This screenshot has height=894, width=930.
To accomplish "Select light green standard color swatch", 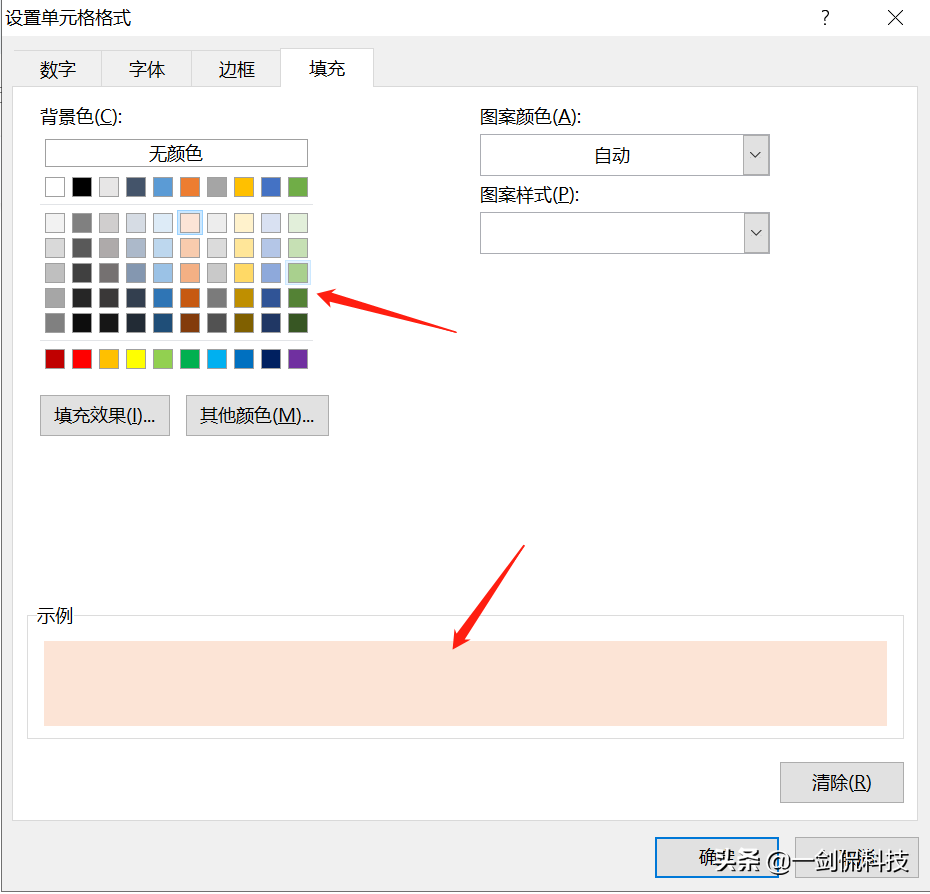I will pos(163,359).
